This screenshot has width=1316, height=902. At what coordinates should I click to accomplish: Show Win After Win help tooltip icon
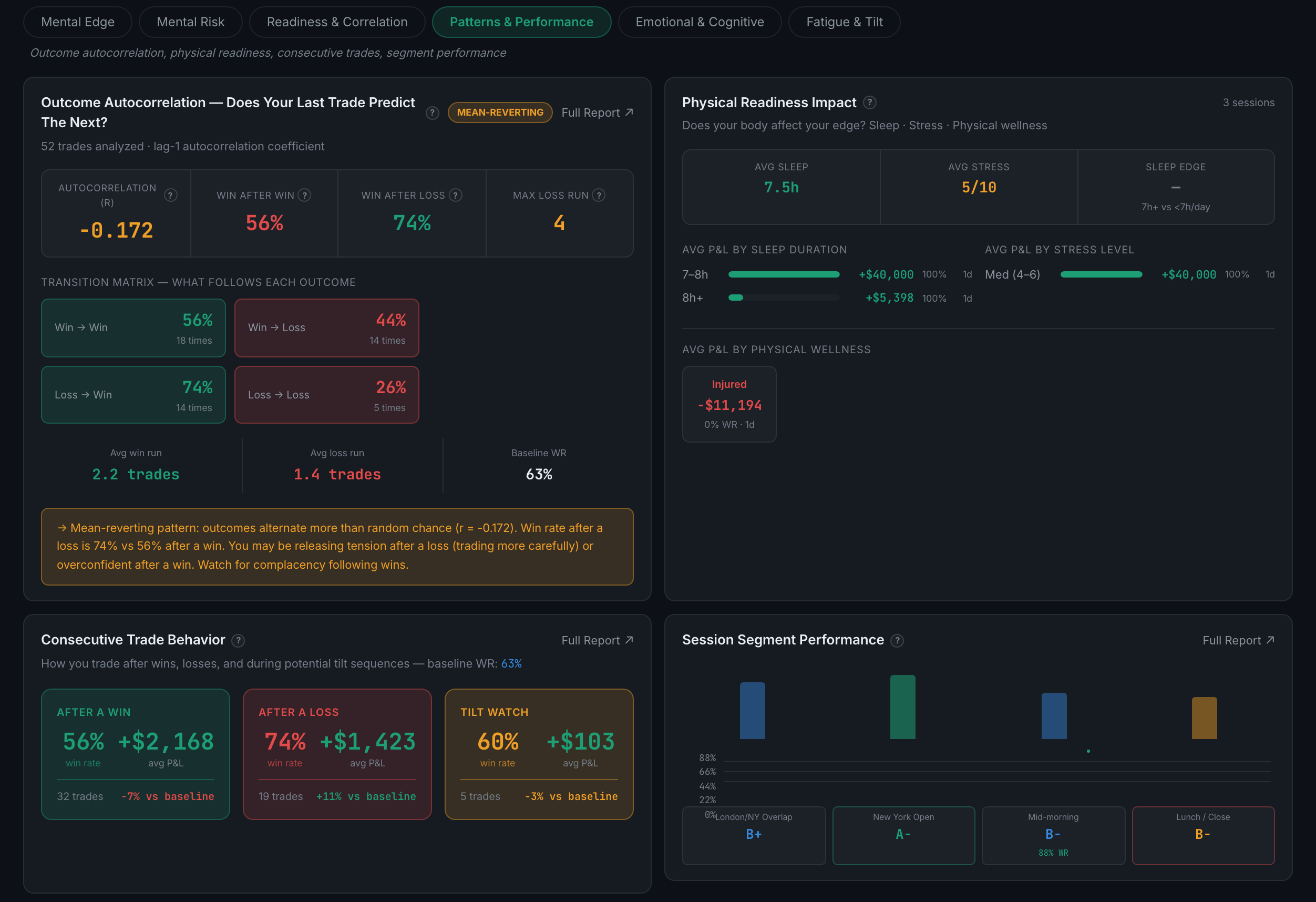(x=305, y=196)
